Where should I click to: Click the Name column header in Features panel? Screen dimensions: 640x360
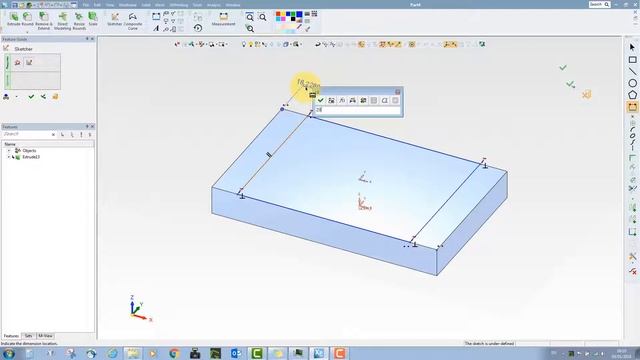tap(48, 144)
